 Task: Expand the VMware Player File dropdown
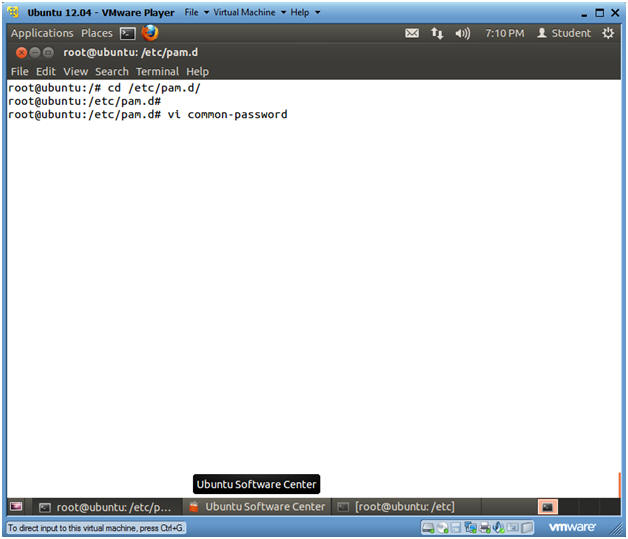tap(197, 12)
